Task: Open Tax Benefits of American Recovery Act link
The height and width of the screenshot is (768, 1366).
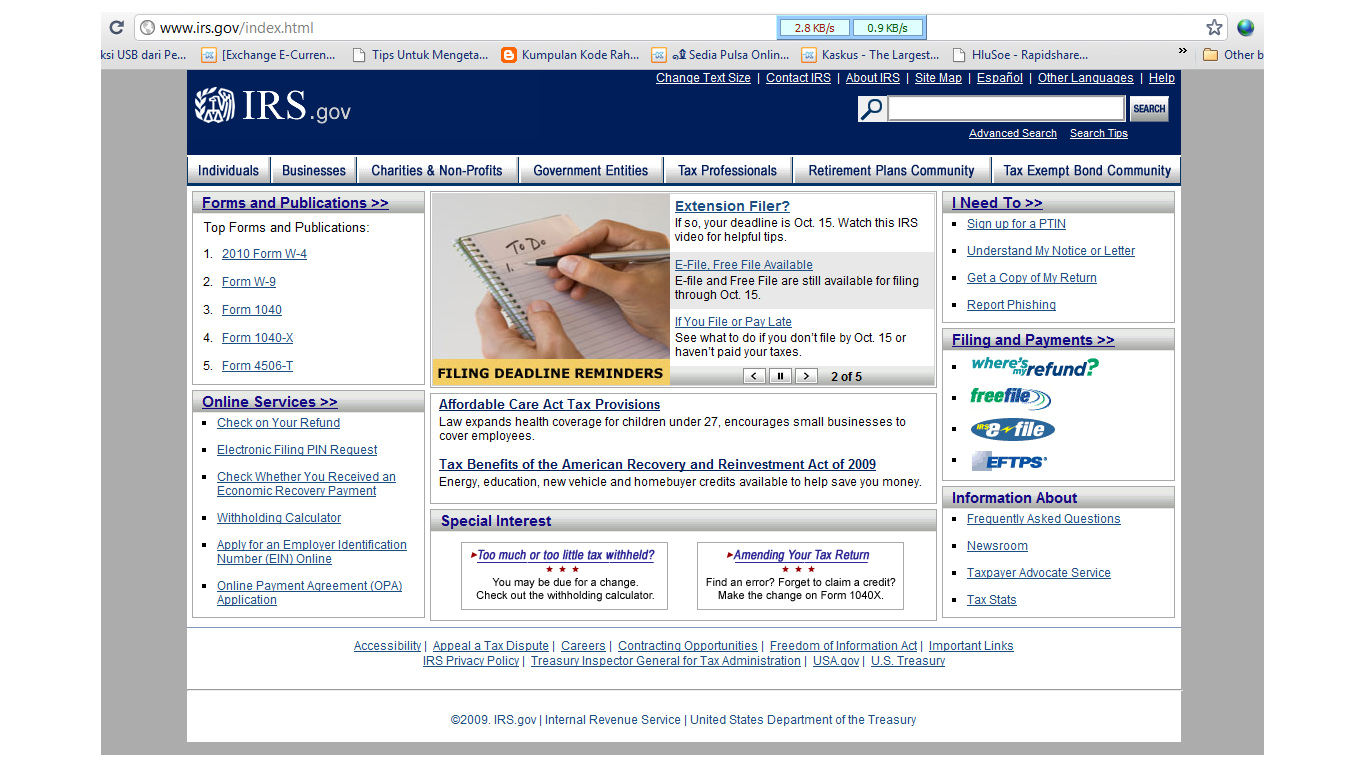Action: click(657, 465)
